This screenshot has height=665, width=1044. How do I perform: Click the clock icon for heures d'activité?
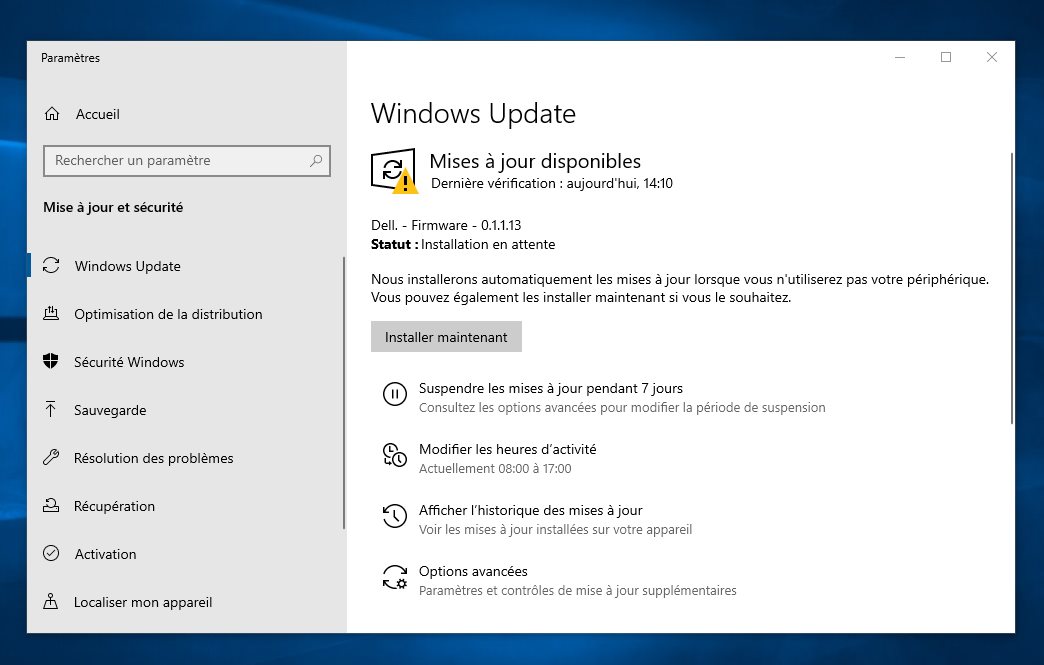click(395, 455)
